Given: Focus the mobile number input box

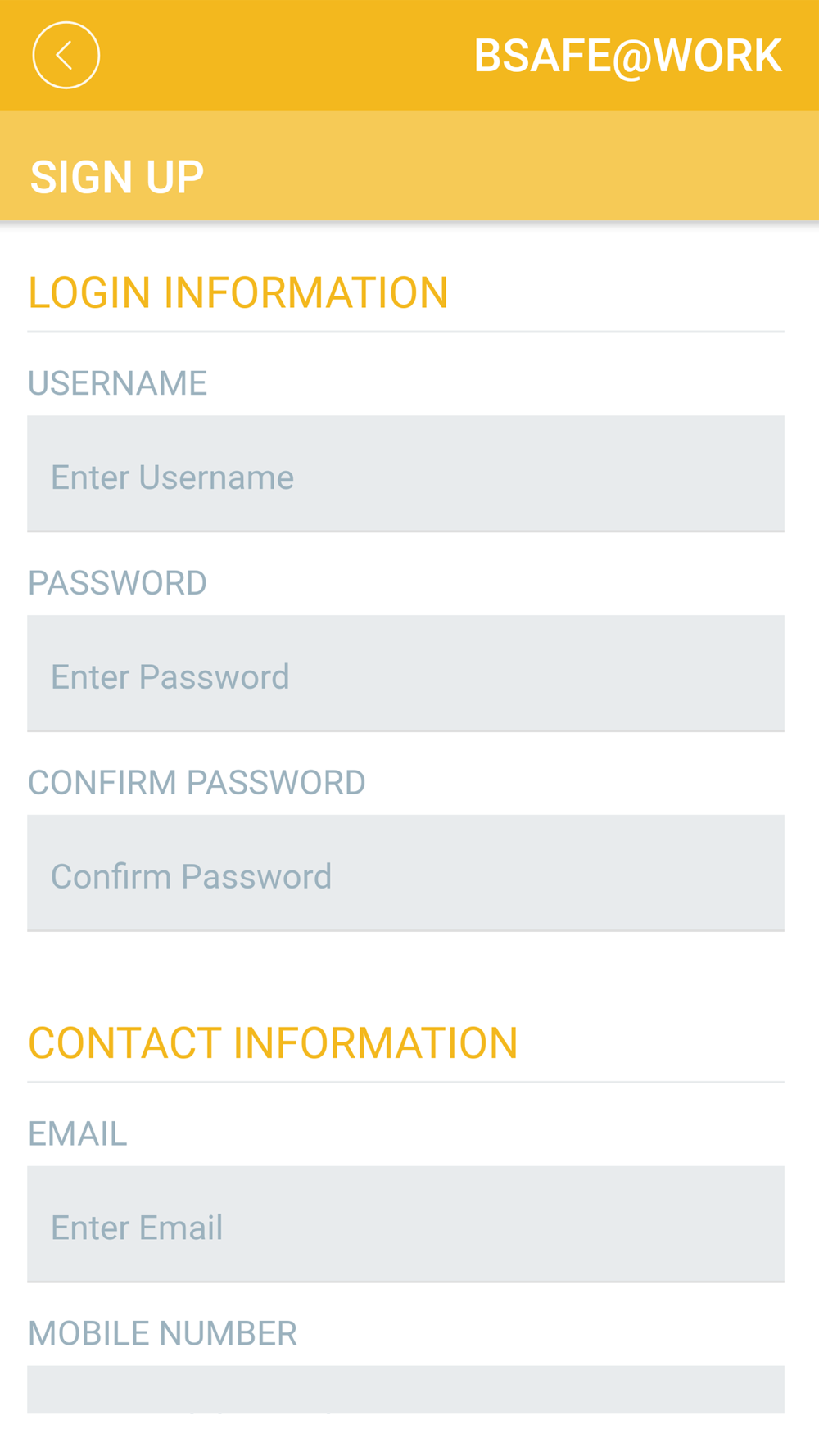Looking at the screenshot, I should (405, 1390).
